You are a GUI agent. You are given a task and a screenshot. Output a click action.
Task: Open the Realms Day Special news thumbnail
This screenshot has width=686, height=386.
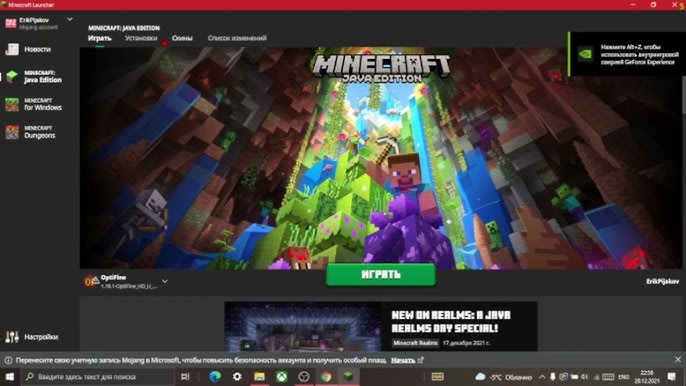point(303,326)
